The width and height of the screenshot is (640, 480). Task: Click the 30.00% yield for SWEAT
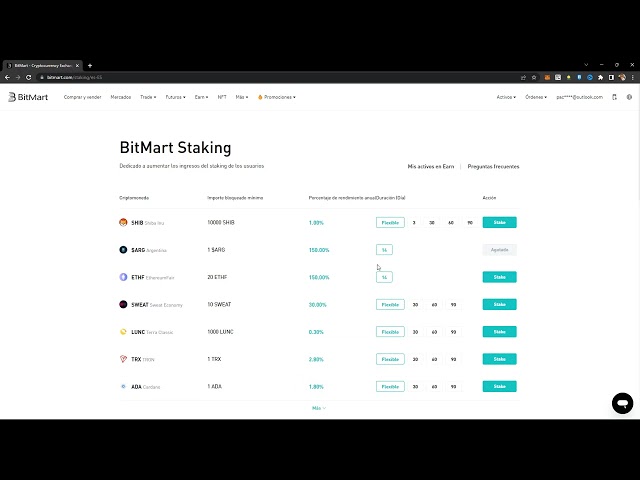pyautogui.click(x=318, y=304)
